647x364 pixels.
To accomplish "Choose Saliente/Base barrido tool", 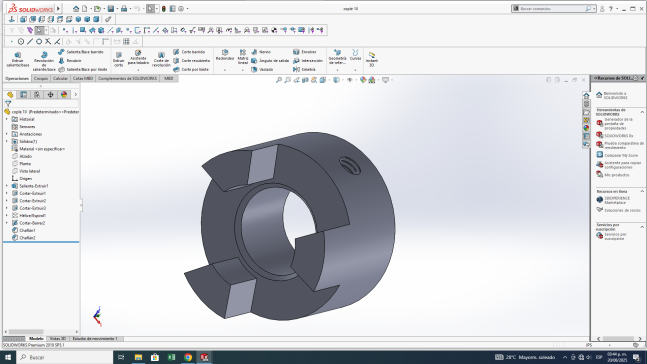I will 81,52.
